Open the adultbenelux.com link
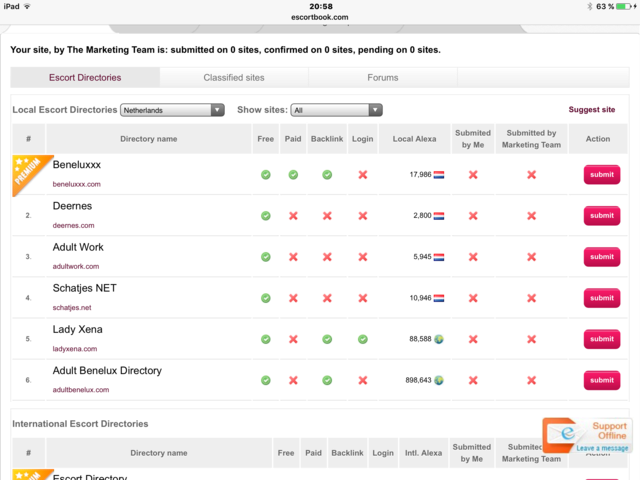640x480 pixels. (81, 390)
